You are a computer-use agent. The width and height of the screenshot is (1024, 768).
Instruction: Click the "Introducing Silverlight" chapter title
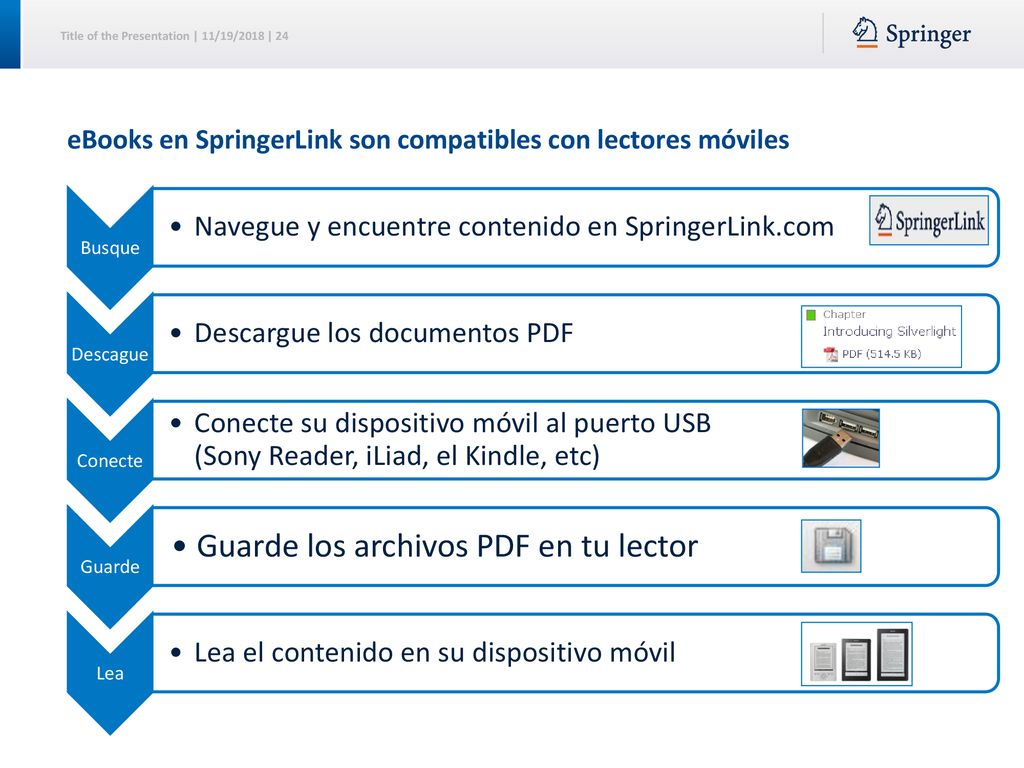(889, 332)
